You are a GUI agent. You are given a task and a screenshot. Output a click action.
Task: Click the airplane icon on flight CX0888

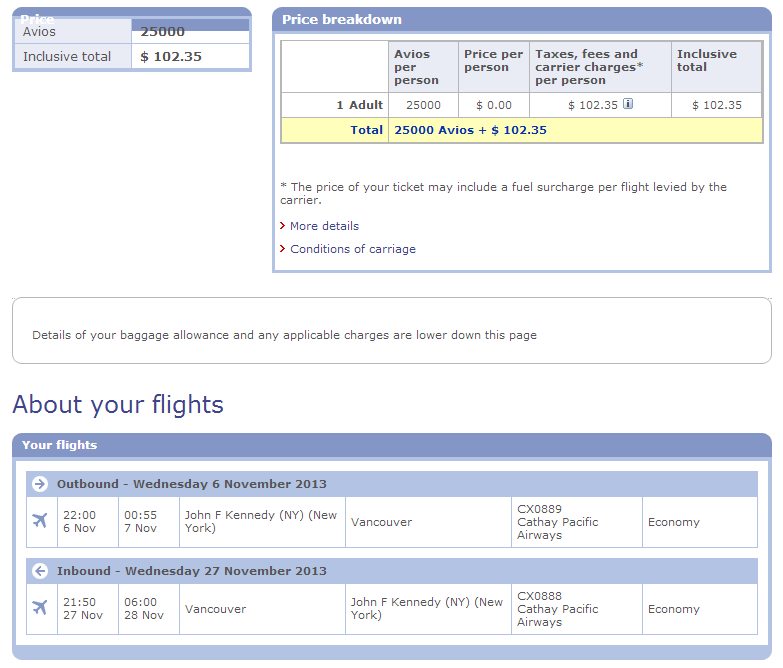pos(40,608)
